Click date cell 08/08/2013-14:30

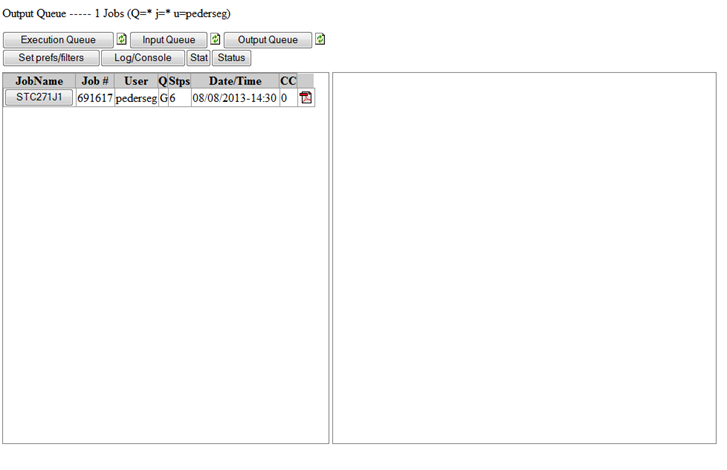pyautogui.click(x=235, y=98)
